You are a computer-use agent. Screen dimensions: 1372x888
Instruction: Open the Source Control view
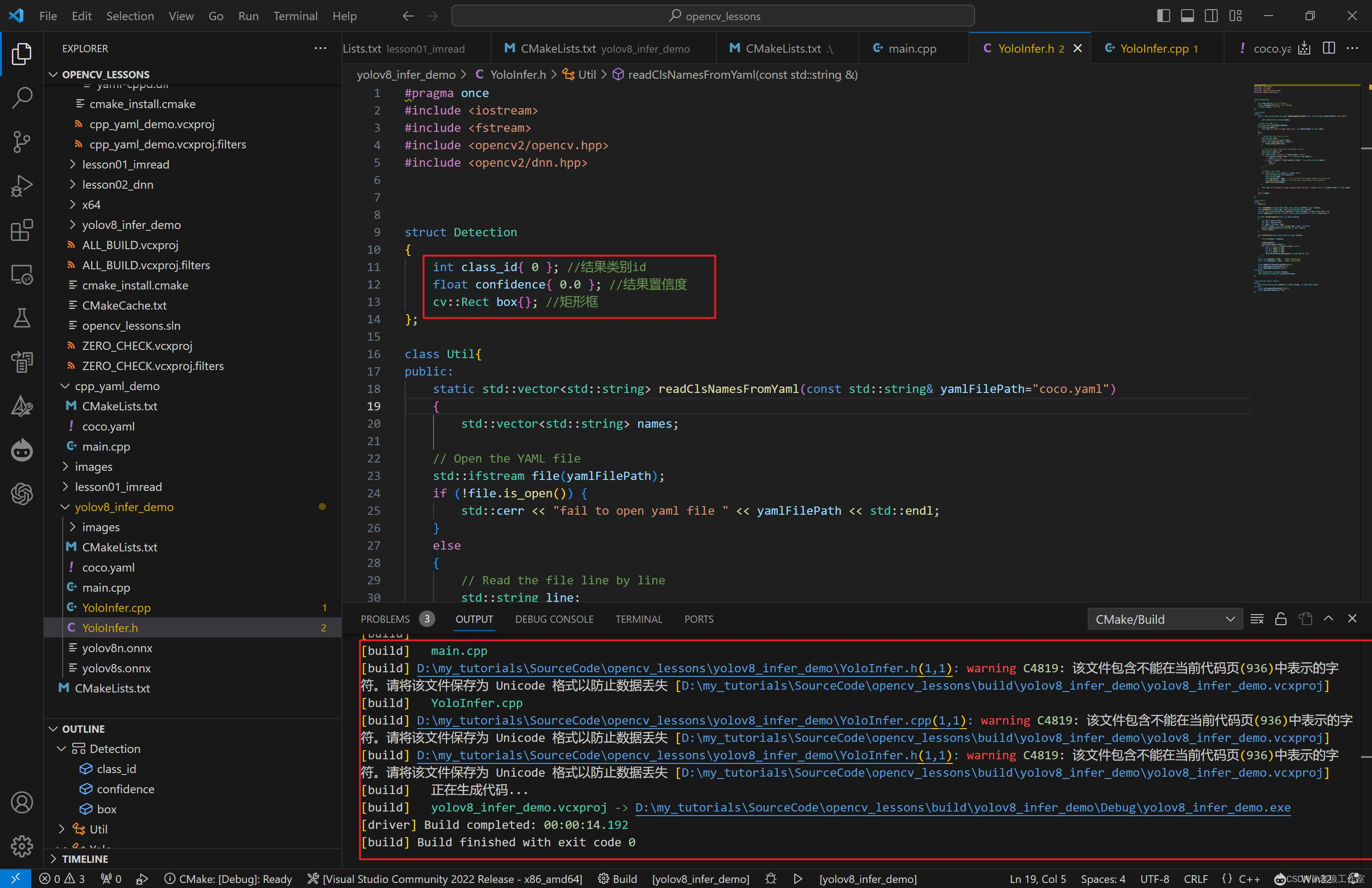[22, 142]
